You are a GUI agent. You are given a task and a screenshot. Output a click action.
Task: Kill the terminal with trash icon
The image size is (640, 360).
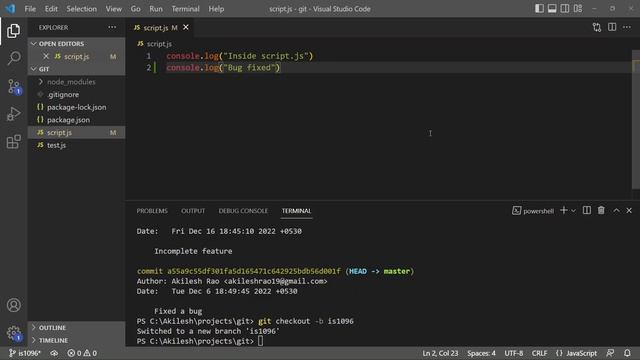coord(601,210)
